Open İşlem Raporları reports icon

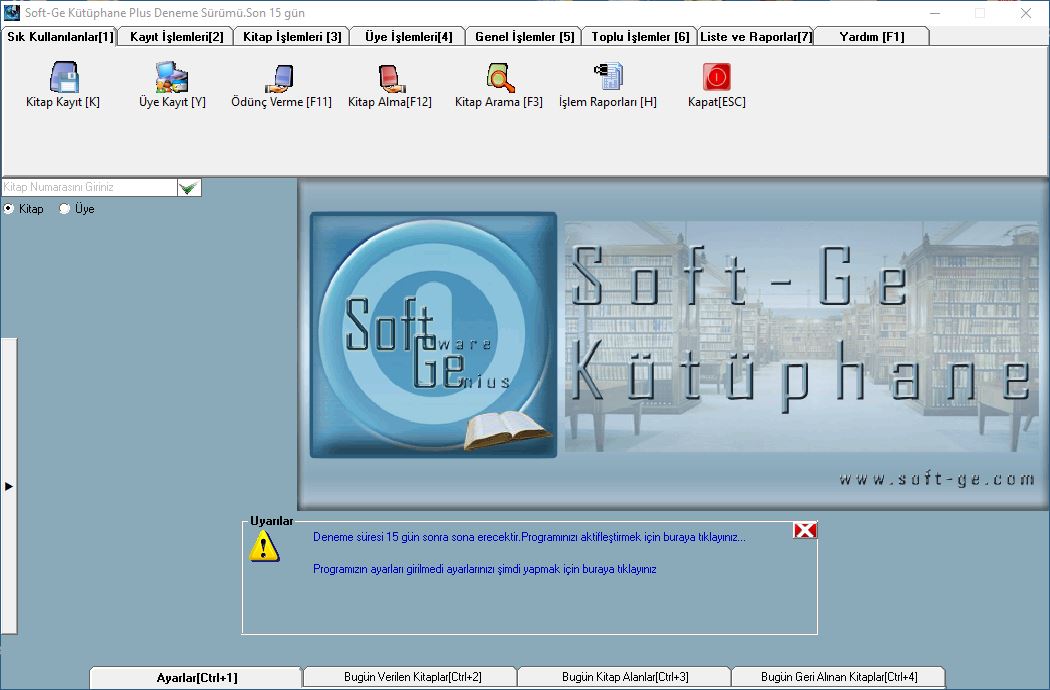(608, 77)
